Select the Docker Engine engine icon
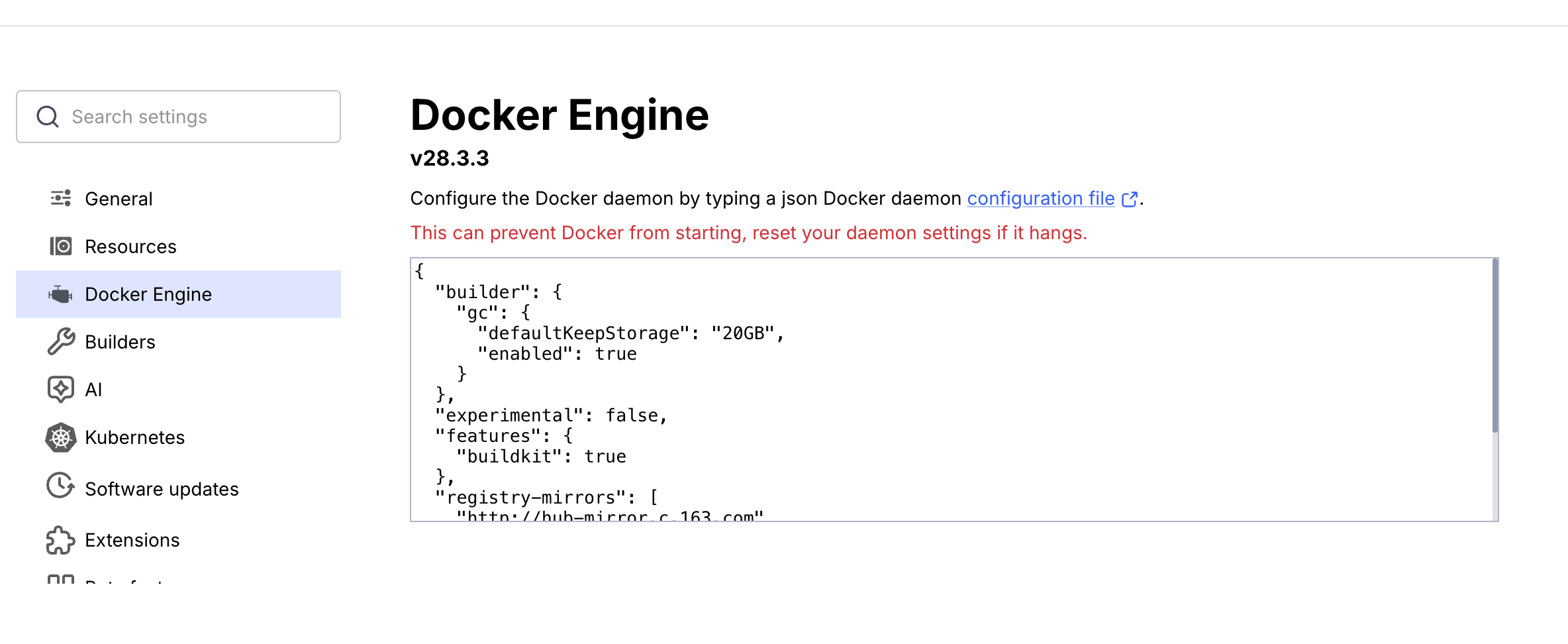This screenshot has width=1568, height=644. 60,294
